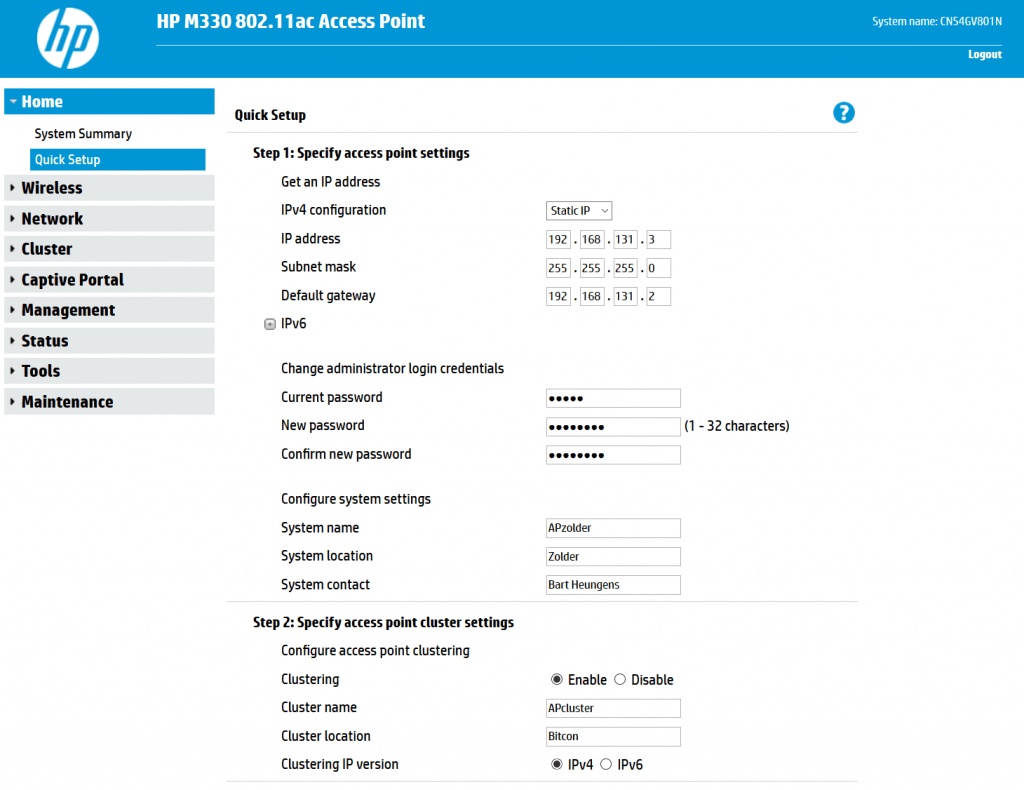Click last octet of Default gateway
This screenshot has height=790, width=1024.
pos(658,296)
